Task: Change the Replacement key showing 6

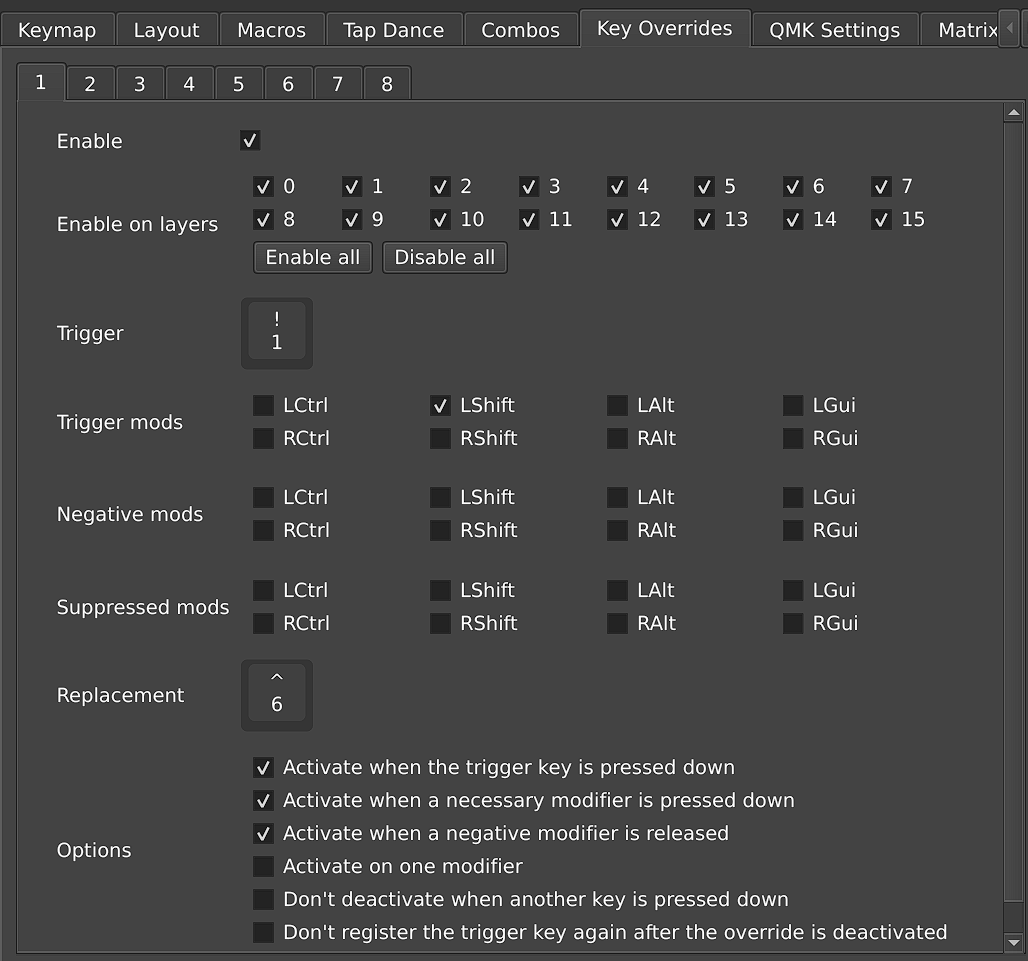Action: tap(277, 695)
